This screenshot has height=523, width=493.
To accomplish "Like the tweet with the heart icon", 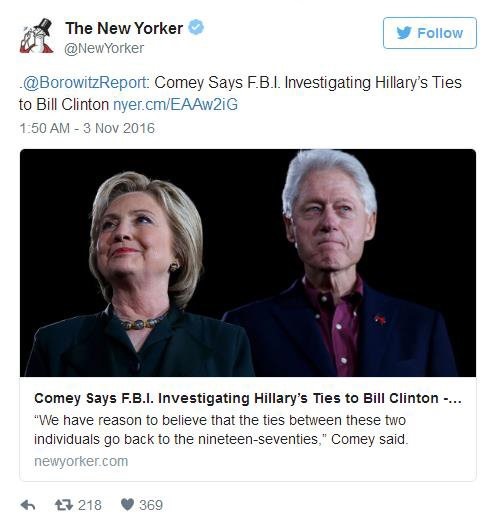I will [127, 504].
